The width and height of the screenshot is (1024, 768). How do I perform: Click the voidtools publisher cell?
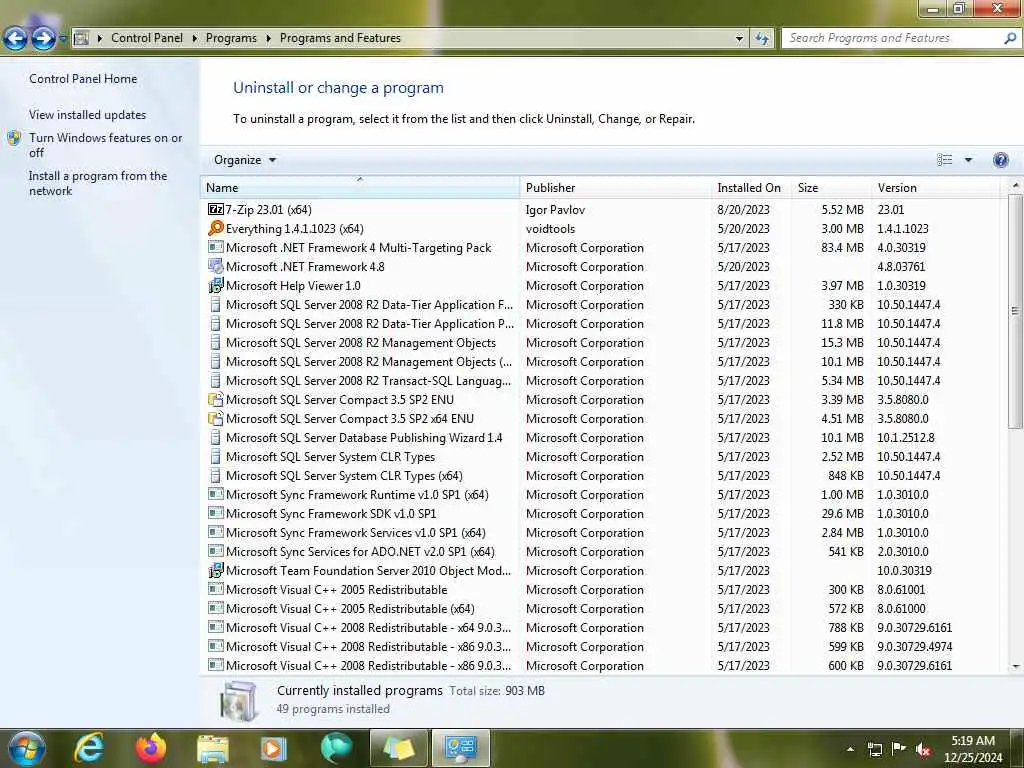551,229
